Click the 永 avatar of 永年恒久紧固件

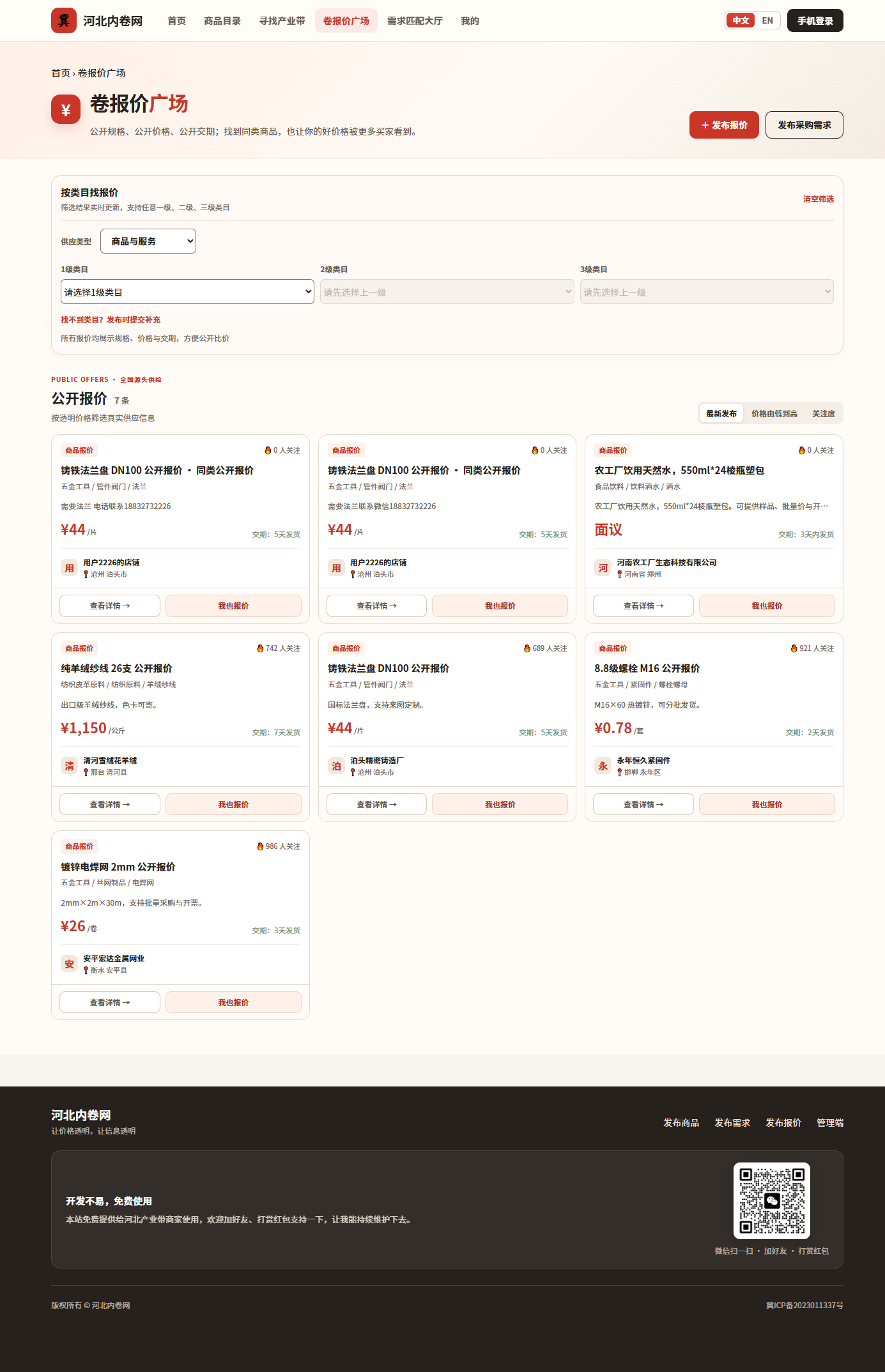tap(603, 766)
